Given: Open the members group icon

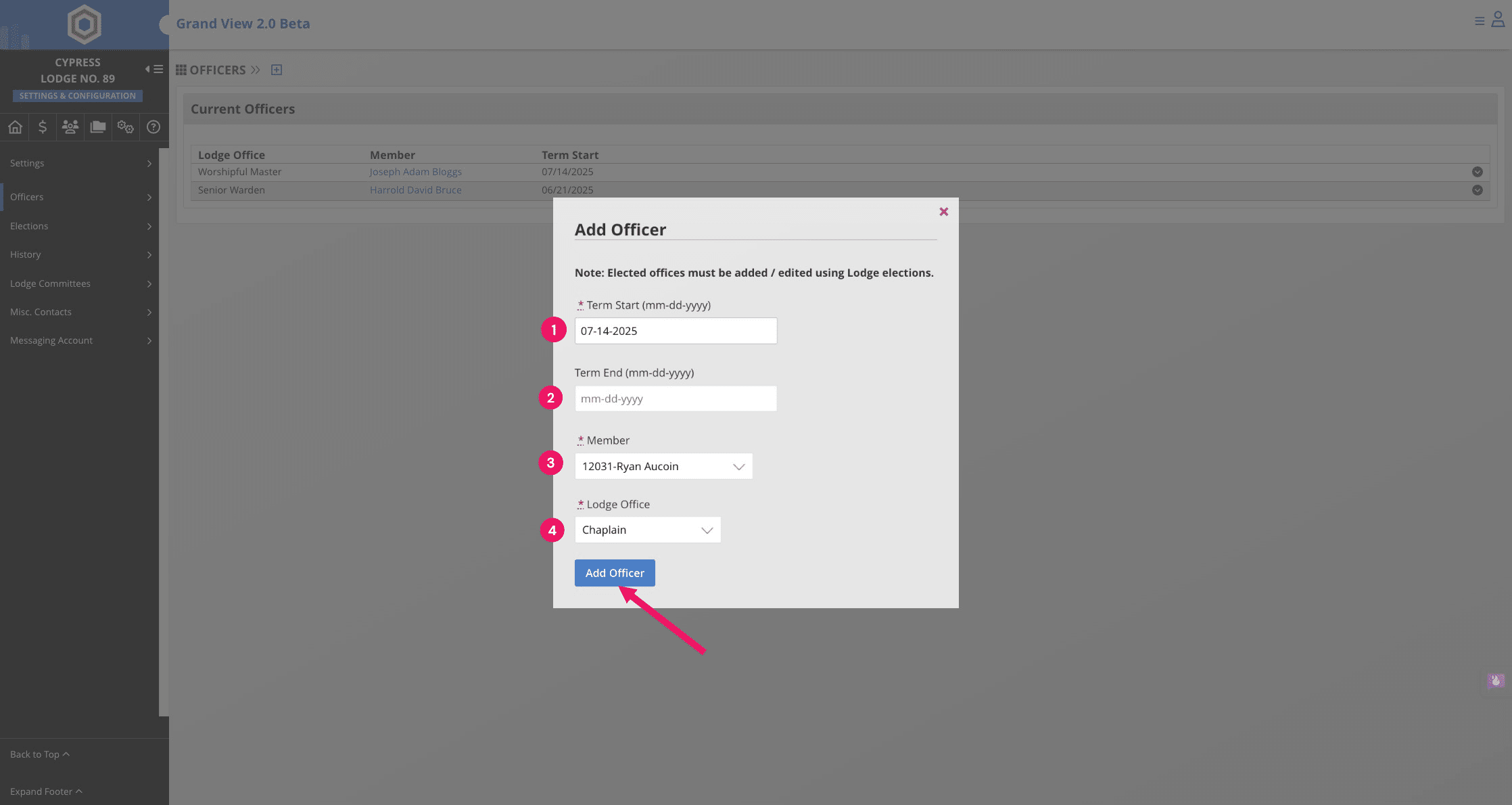Looking at the screenshot, I should point(70,127).
